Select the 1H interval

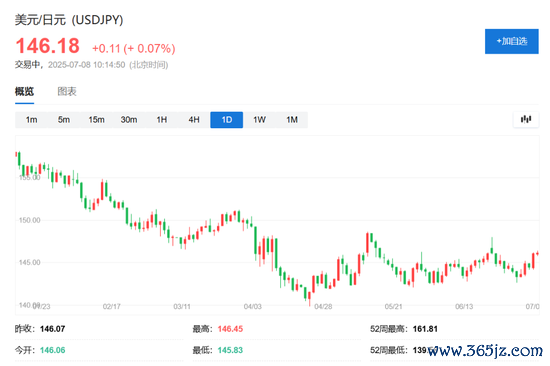tap(161, 120)
